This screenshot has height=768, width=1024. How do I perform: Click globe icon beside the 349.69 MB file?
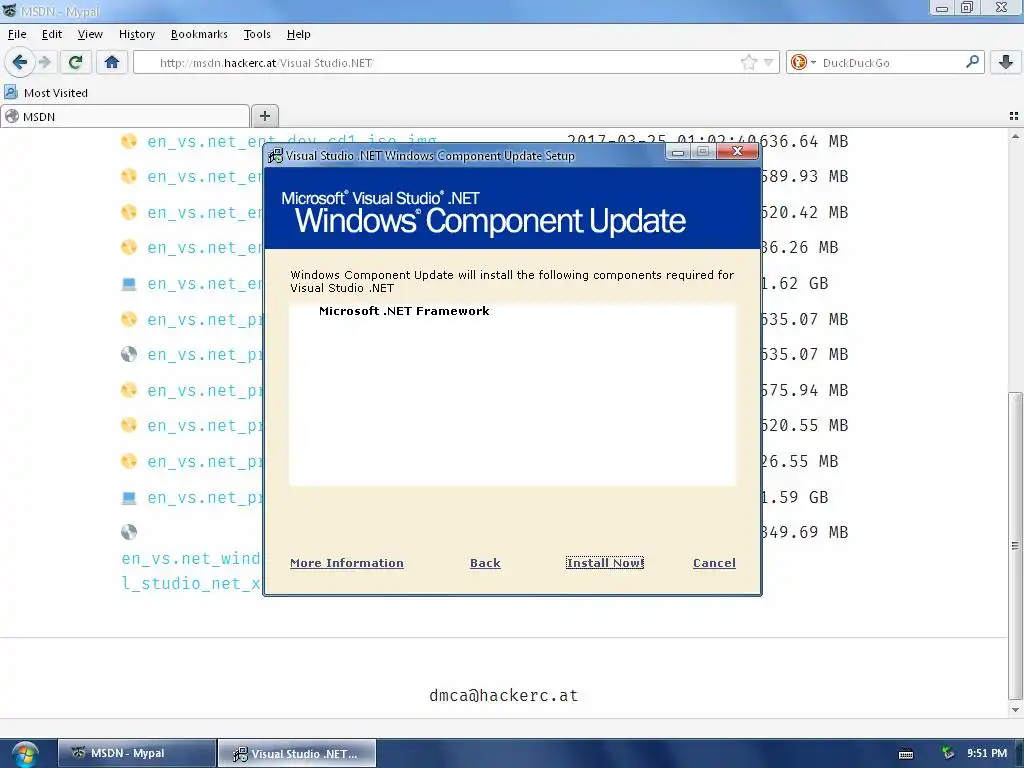[129, 532]
